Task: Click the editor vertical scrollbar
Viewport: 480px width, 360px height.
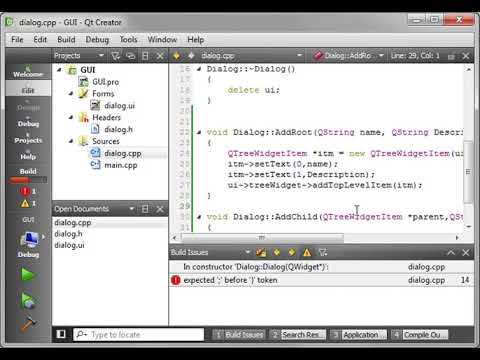Action: pos(468,172)
